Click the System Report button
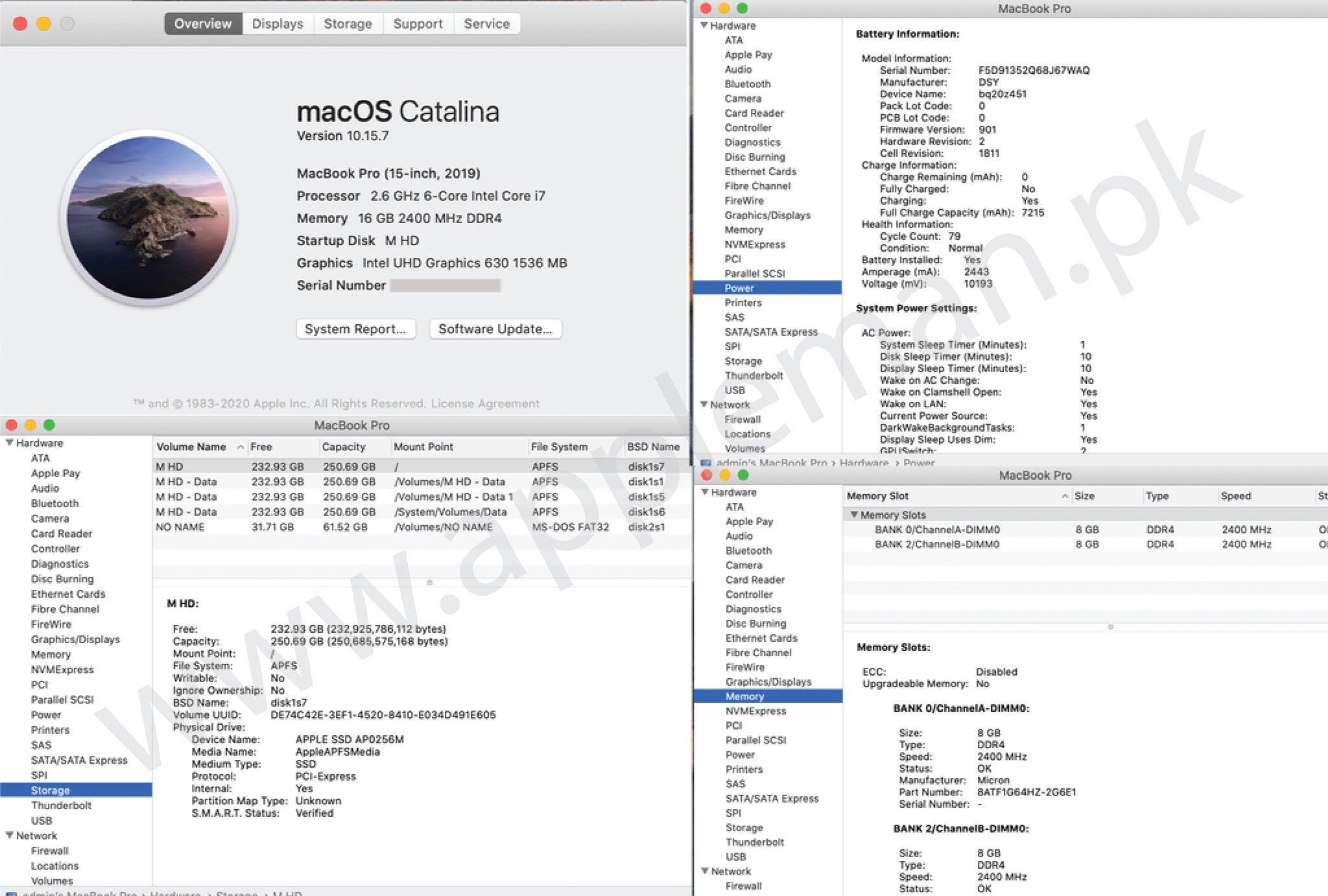The height and width of the screenshot is (896, 1328). (355, 329)
